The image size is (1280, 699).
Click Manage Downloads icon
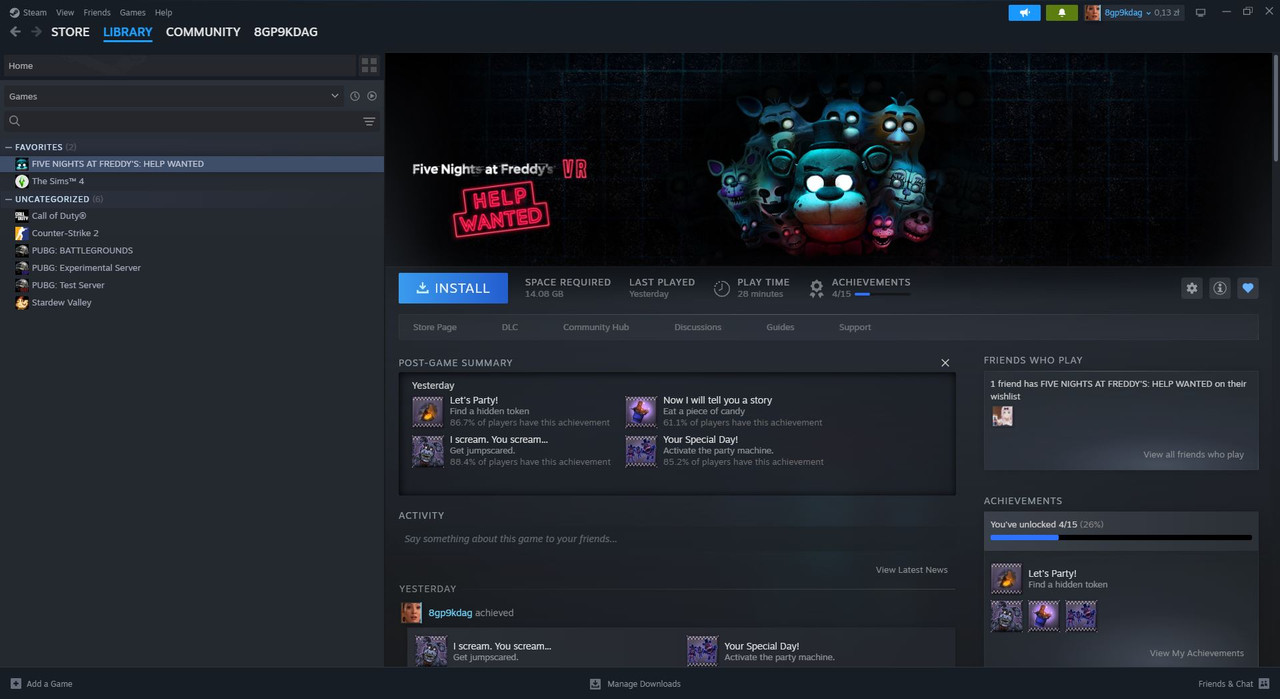coord(595,684)
